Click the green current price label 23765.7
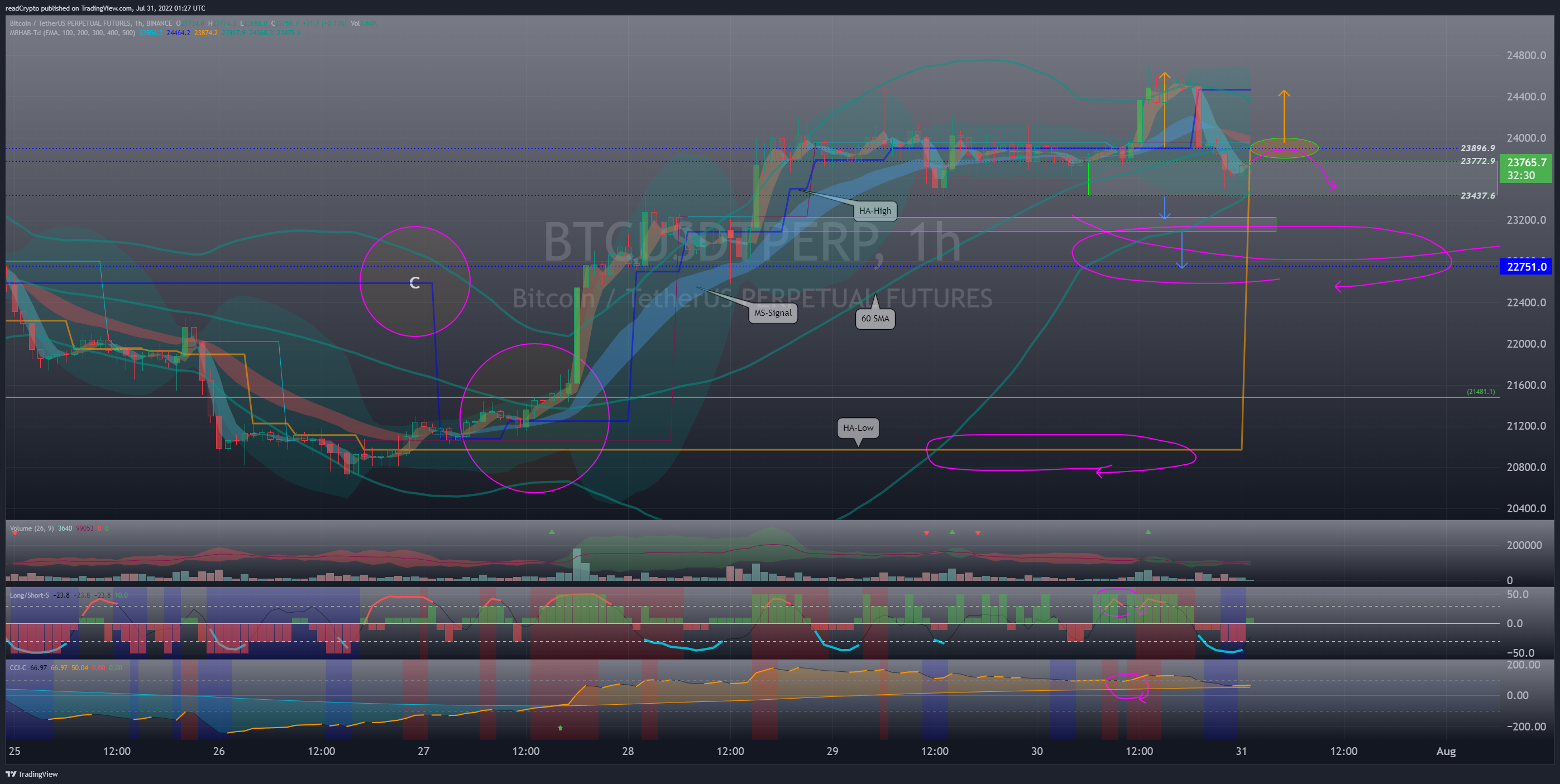 (1526, 162)
